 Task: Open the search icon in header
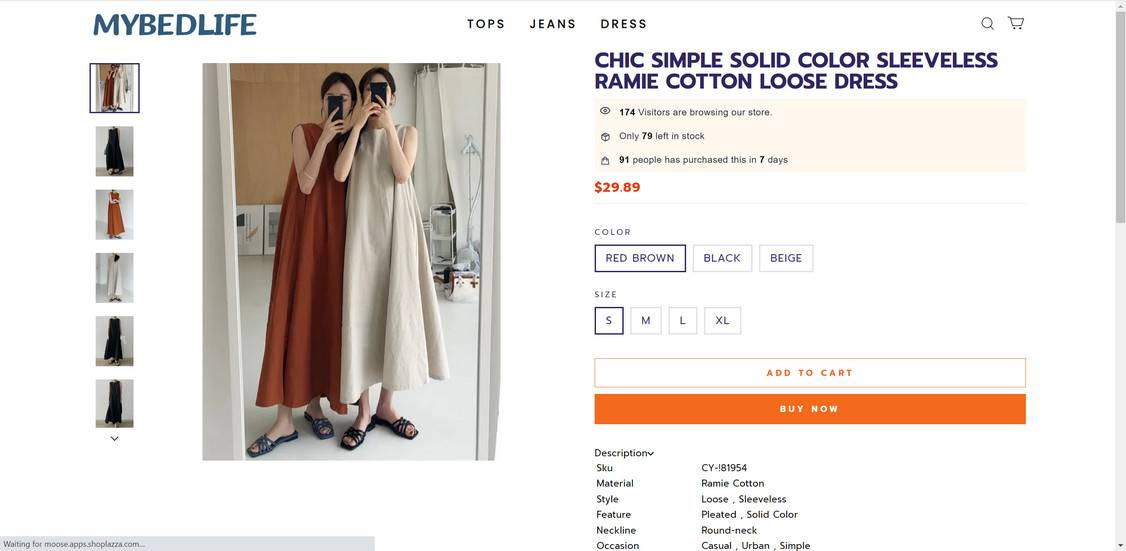pyautogui.click(x=987, y=24)
